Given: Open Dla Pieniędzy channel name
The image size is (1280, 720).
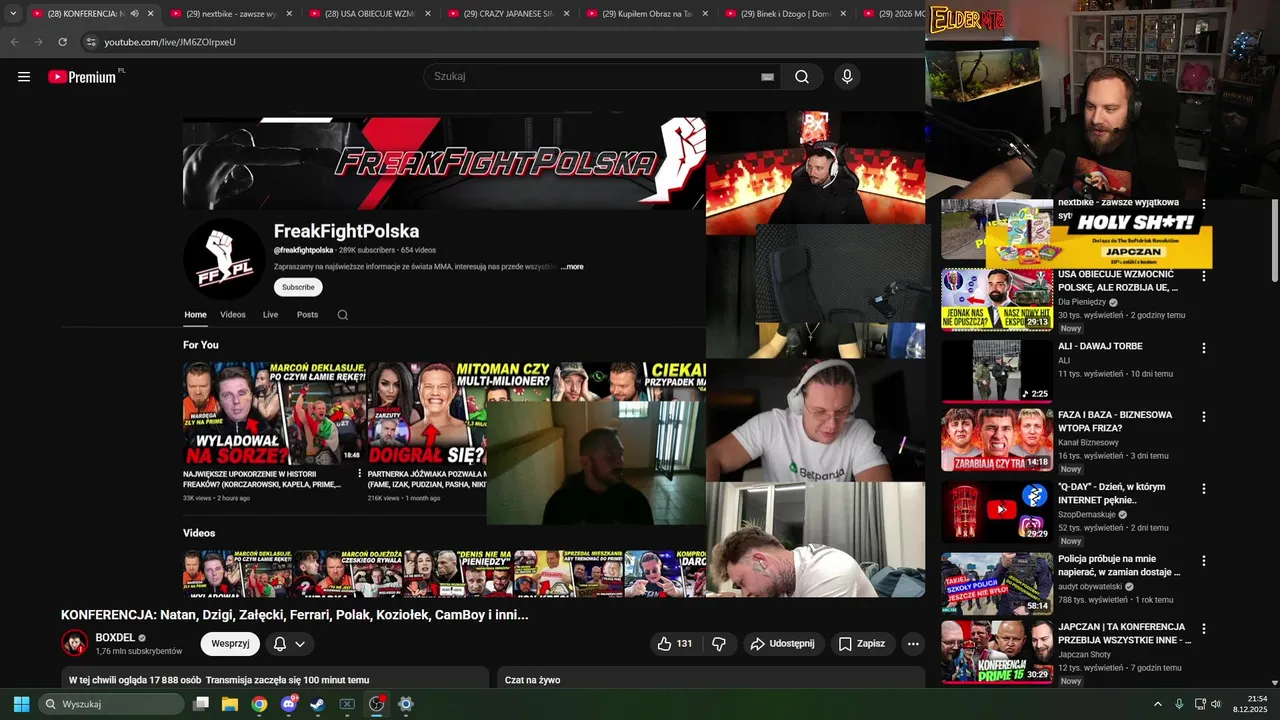Looking at the screenshot, I should coord(1081,302).
